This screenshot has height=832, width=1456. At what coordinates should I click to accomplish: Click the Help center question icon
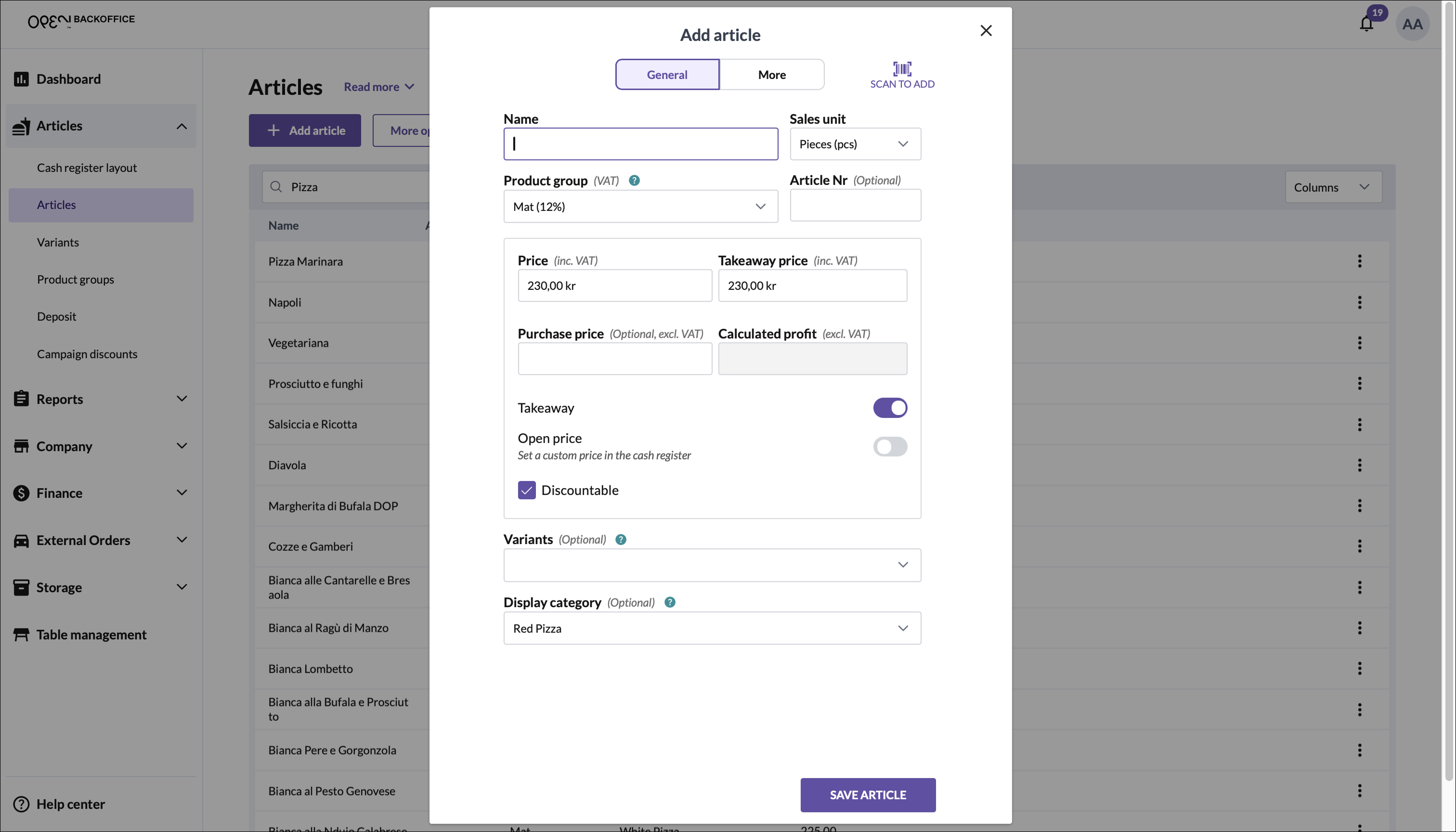coord(21,805)
